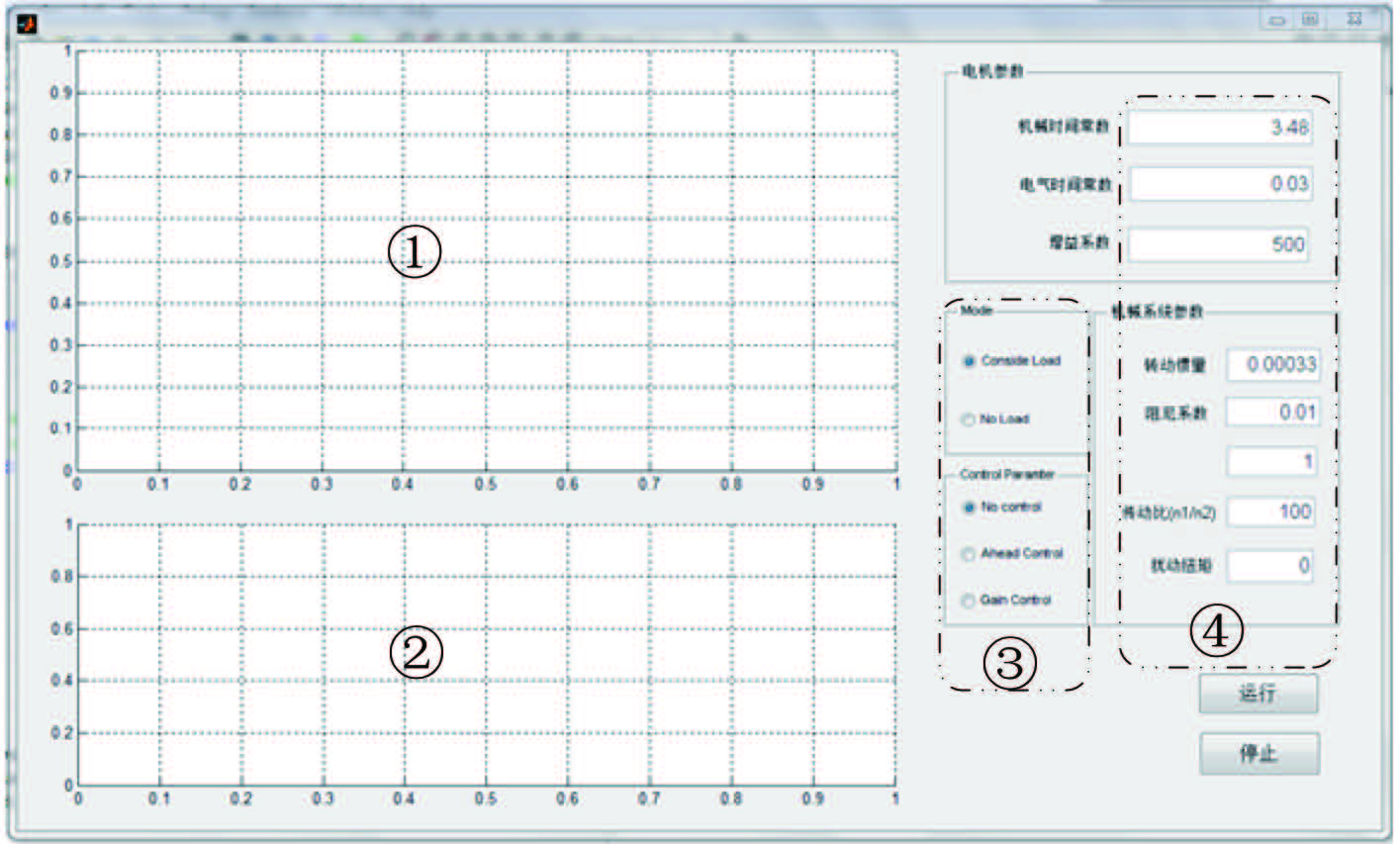Close the simulation window

pyautogui.click(x=1354, y=19)
